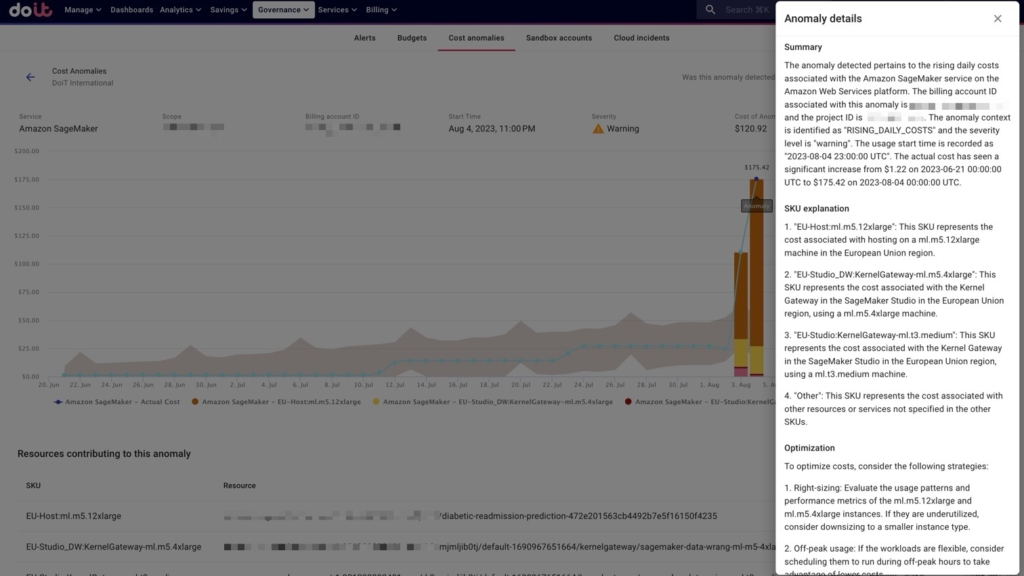Click the search input field

pos(745,10)
